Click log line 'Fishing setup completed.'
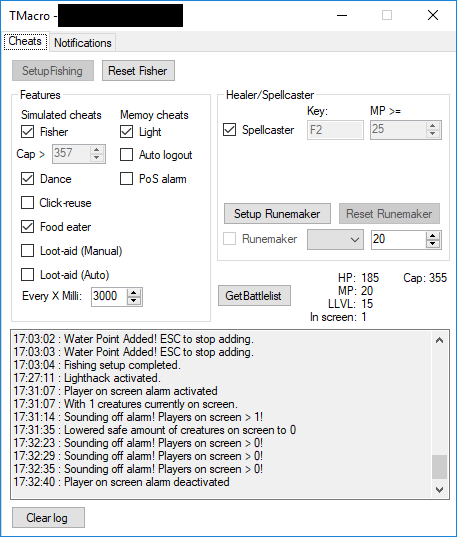The height and width of the screenshot is (537, 457). coord(97,365)
